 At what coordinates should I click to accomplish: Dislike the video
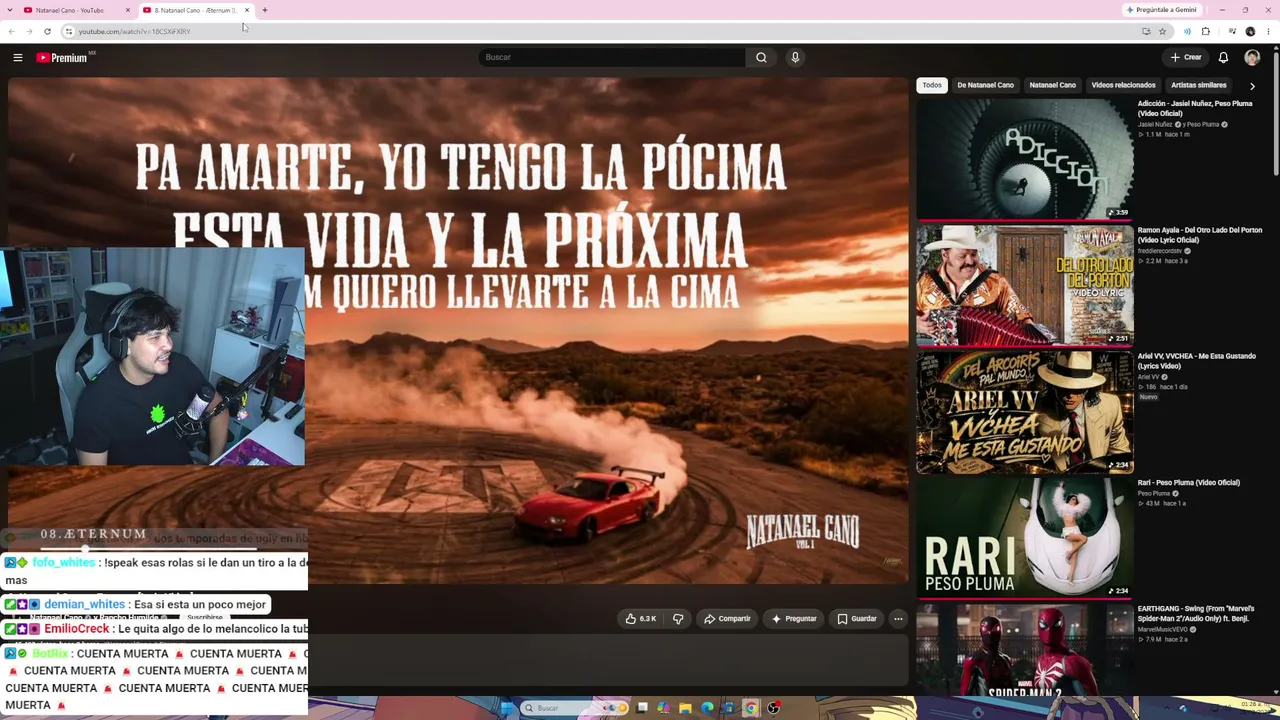coord(678,619)
